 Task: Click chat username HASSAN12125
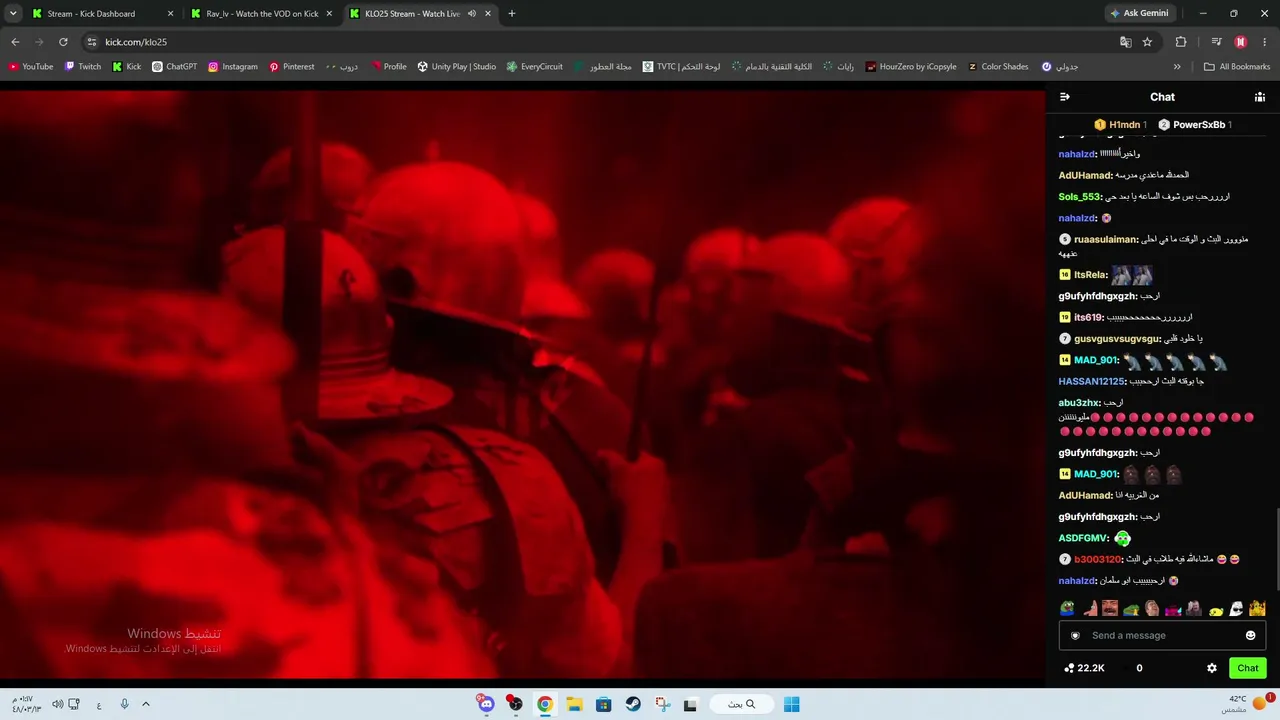click(1092, 381)
